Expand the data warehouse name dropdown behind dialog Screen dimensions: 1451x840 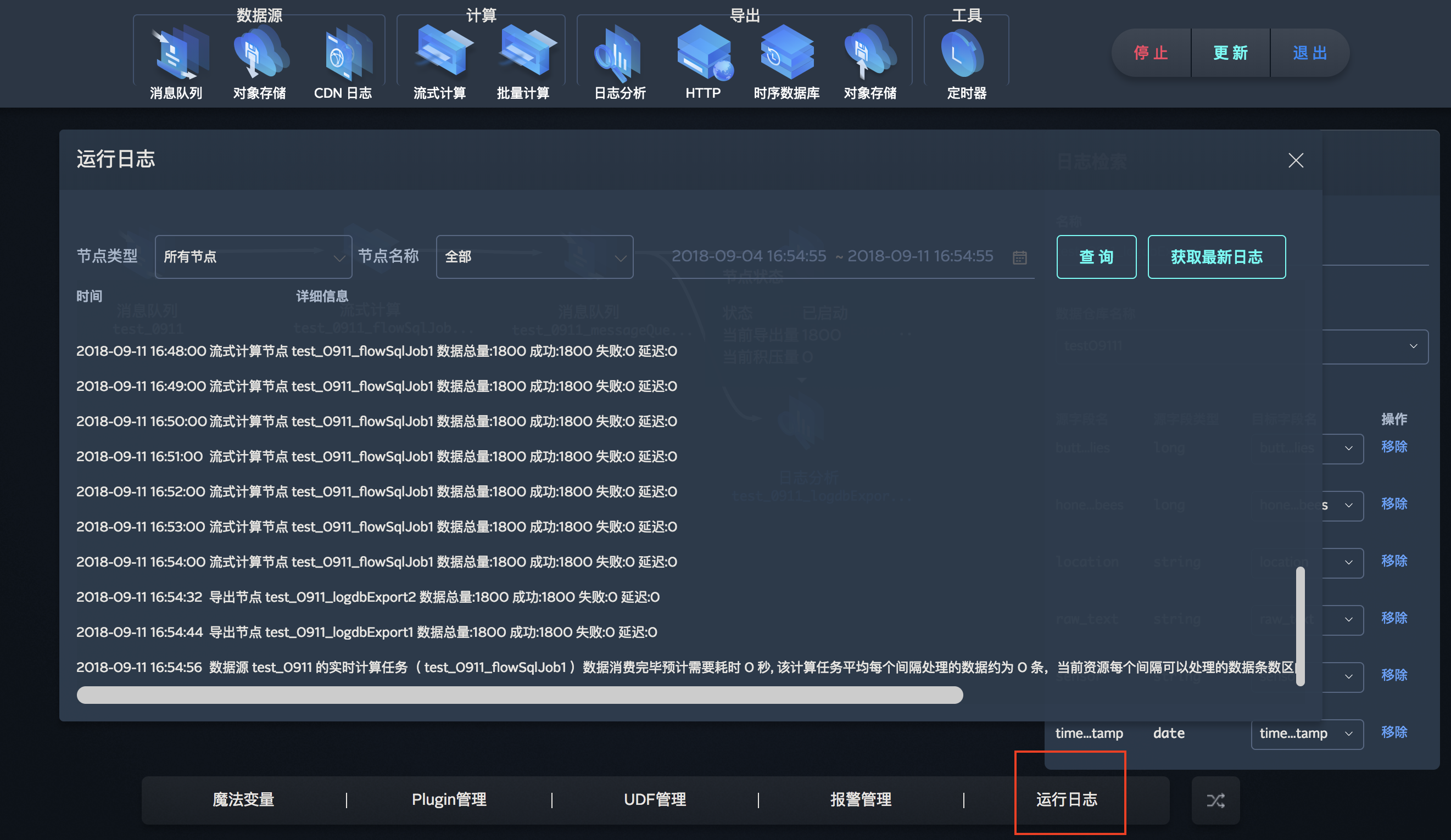tap(1375, 346)
